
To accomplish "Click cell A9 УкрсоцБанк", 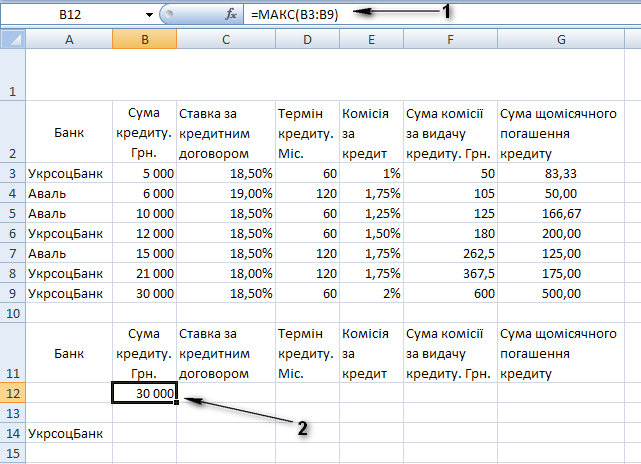I will click(x=69, y=294).
